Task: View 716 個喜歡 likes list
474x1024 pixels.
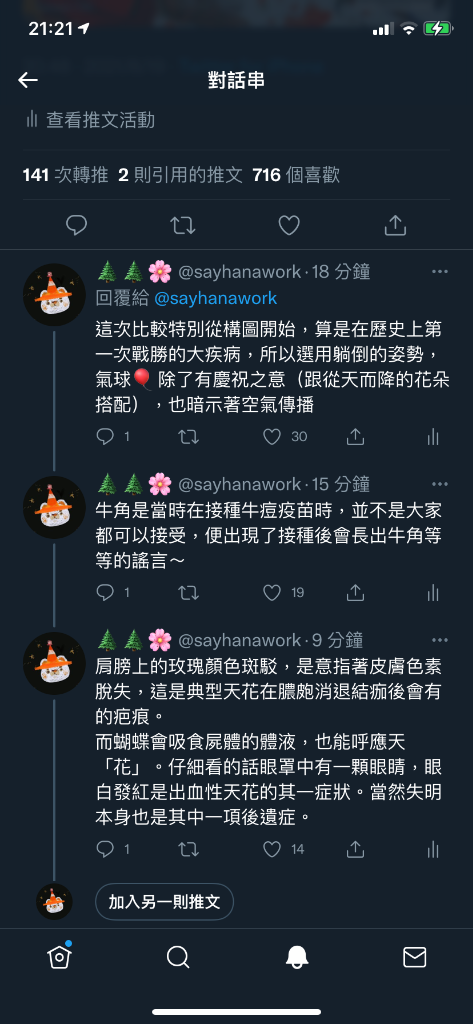Action: (x=296, y=175)
